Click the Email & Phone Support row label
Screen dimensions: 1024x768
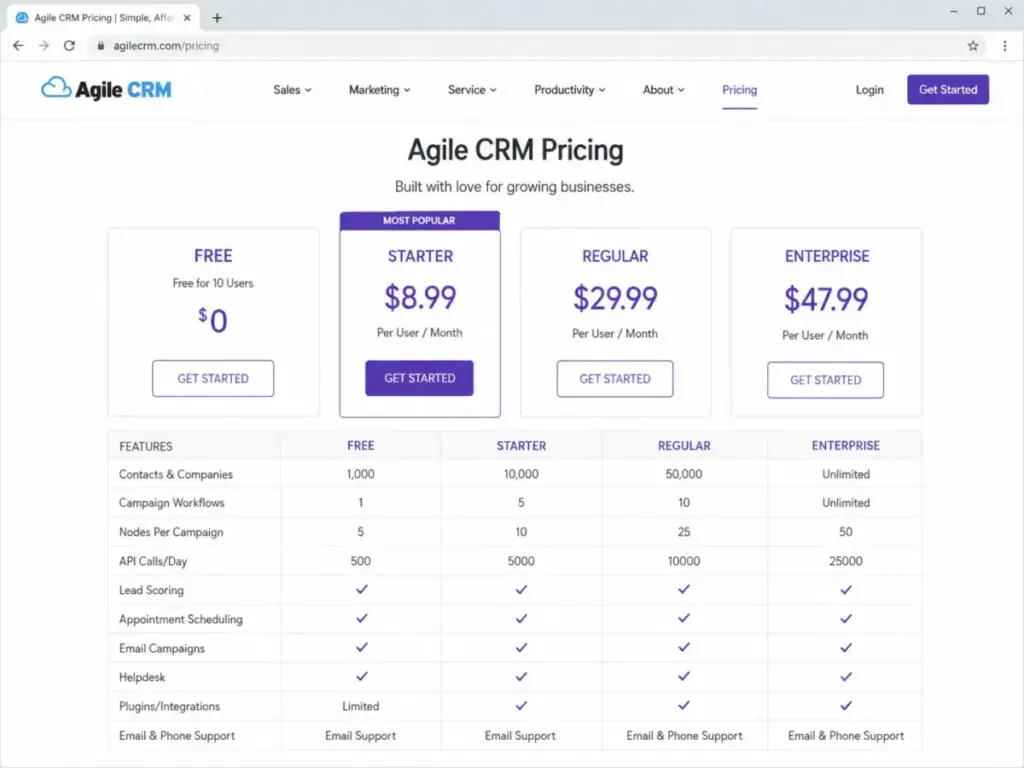point(177,735)
